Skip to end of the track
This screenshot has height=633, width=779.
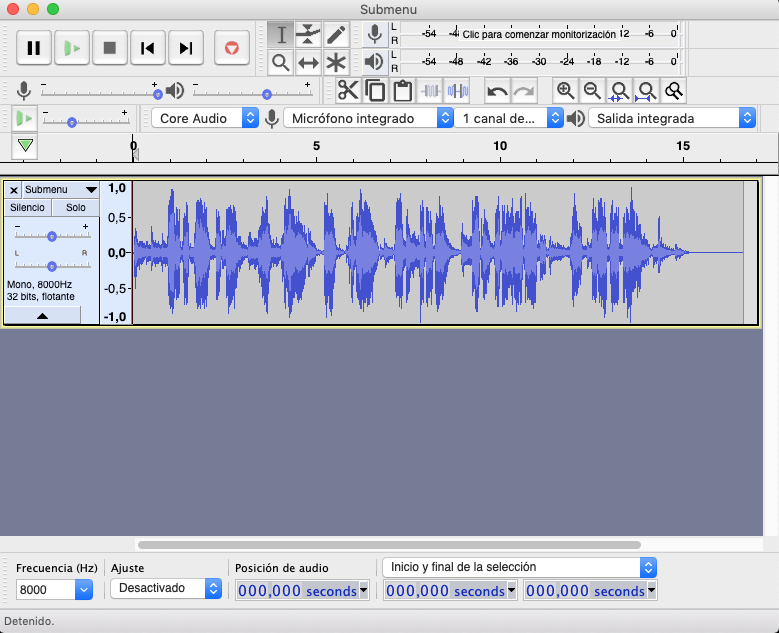click(186, 48)
